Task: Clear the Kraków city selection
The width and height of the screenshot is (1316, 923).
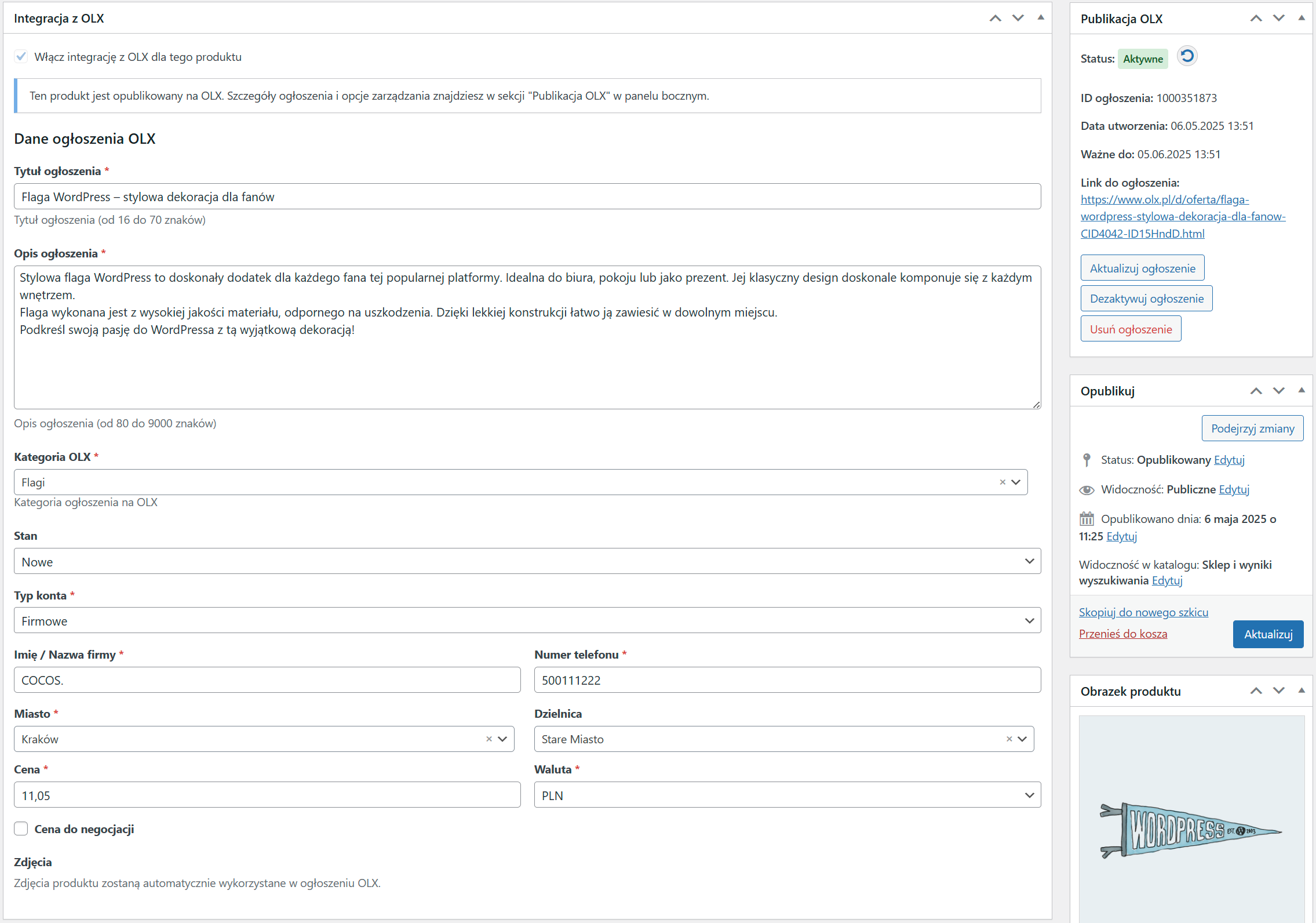Action: (x=489, y=739)
